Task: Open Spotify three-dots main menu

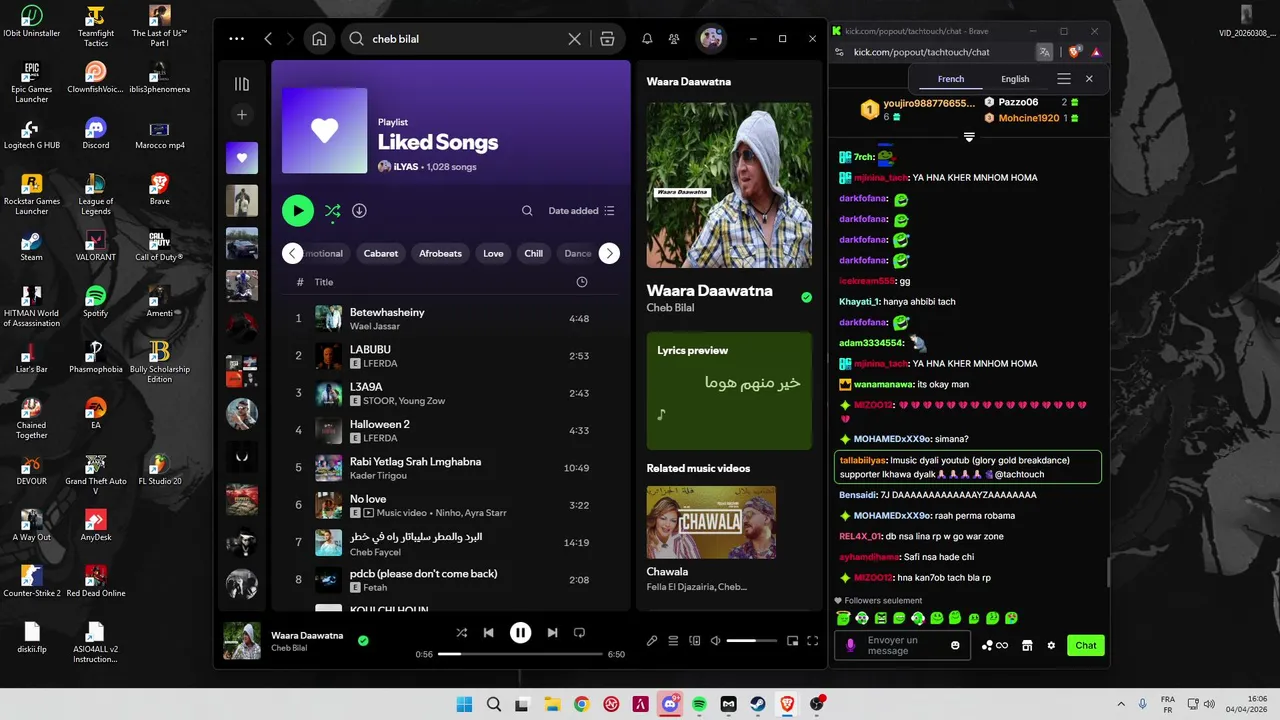Action: click(236, 39)
